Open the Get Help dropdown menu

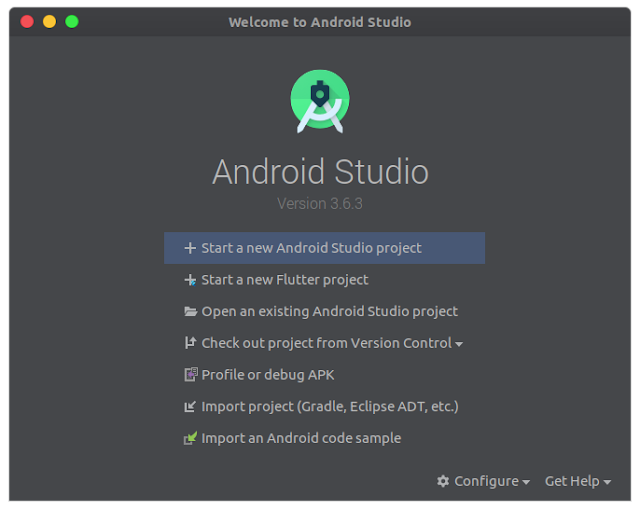click(578, 481)
